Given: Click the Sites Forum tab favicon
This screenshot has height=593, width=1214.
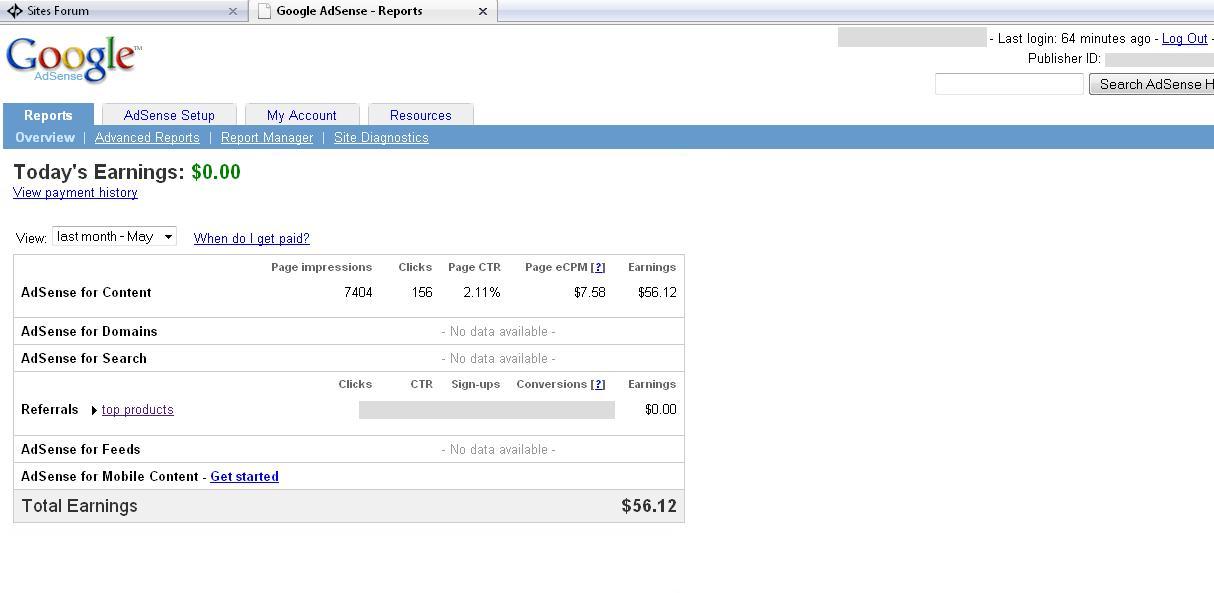Looking at the screenshot, I should click(15, 11).
